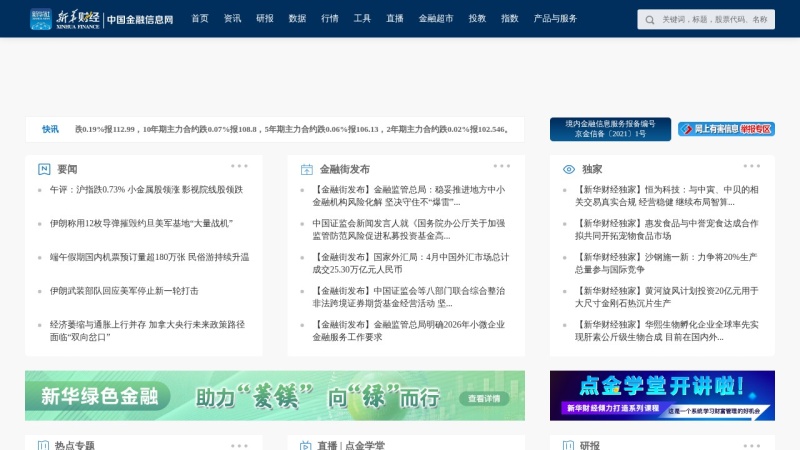The height and width of the screenshot is (450, 800).
Task: Click the 直播 点金学堂 section icon
Action: [306, 445]
